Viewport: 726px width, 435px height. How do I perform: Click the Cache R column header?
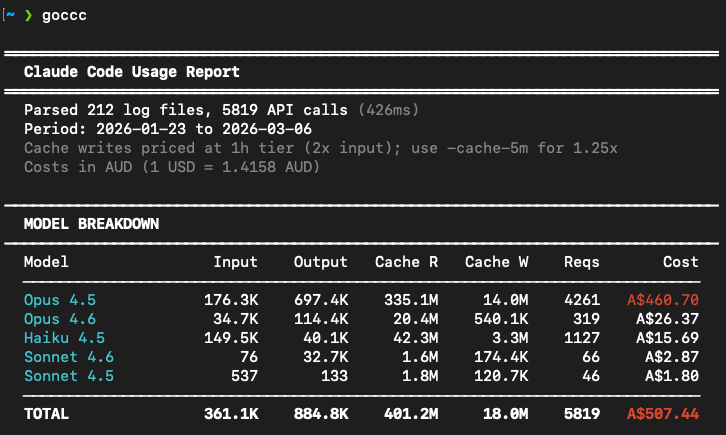click(406, 262)
